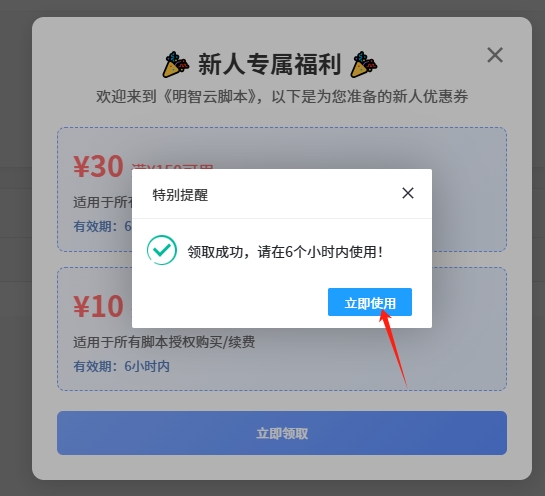Click the party popper icon right of title
545x496 pixels.
pos(364,64)
